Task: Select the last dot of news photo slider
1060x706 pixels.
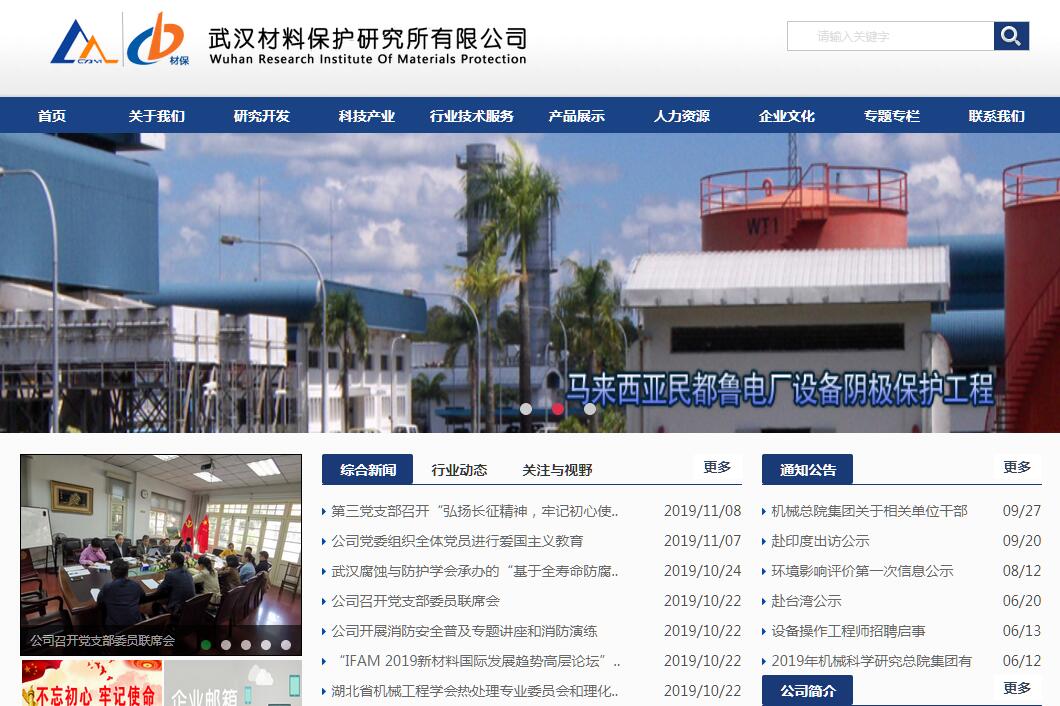Action: click(286, 645)
